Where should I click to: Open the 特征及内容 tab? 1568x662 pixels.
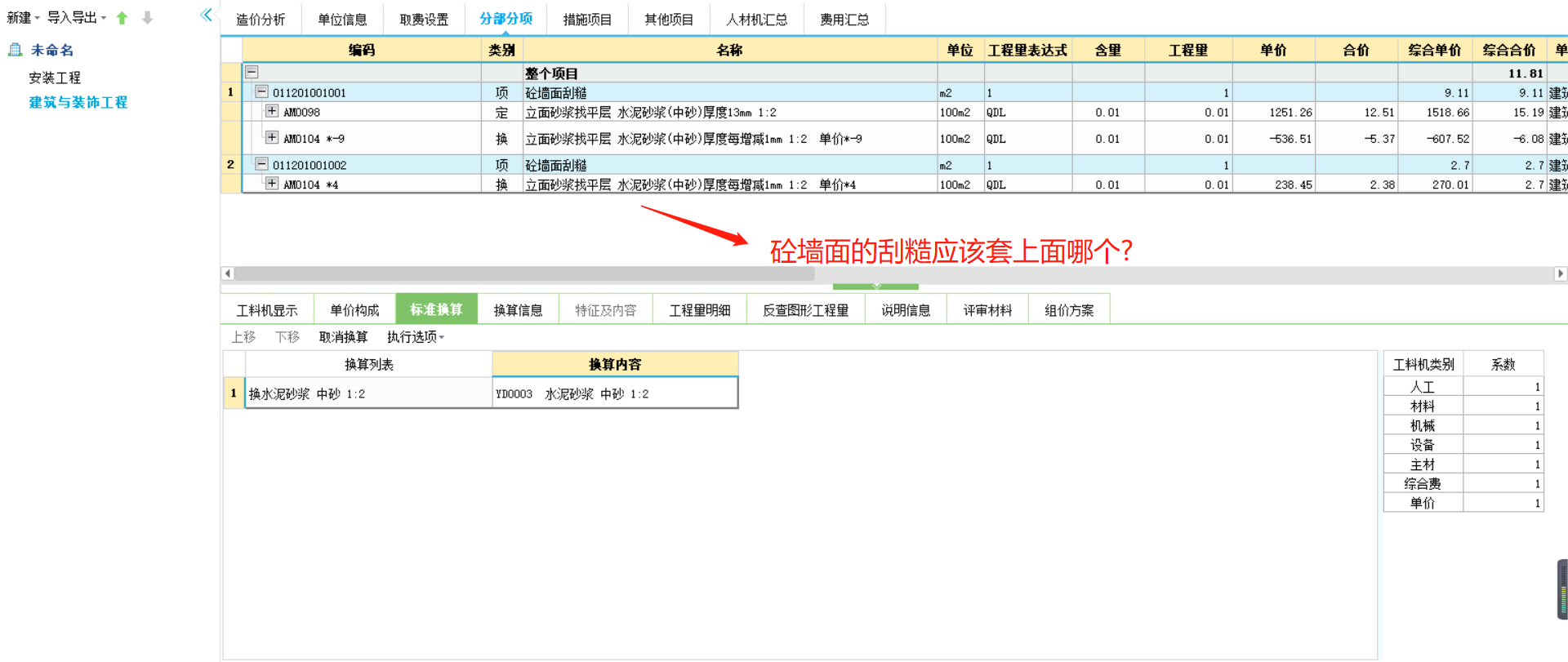pyautogui.click(x=605, y=310)
